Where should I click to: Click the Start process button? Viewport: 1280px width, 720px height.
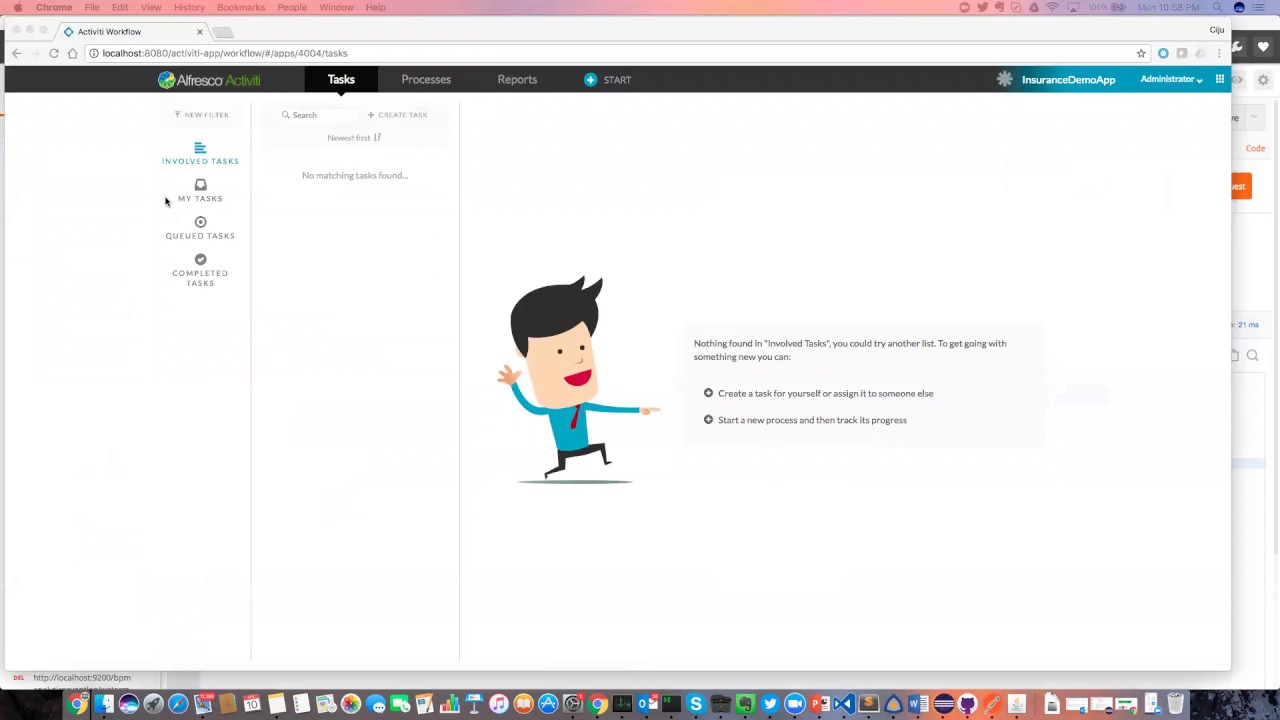(x=607, y=80)
